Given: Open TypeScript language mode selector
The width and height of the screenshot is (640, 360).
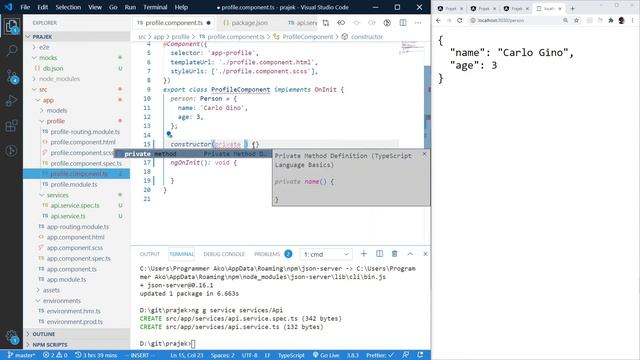Looking at the screenshot, I should point(291,355).
